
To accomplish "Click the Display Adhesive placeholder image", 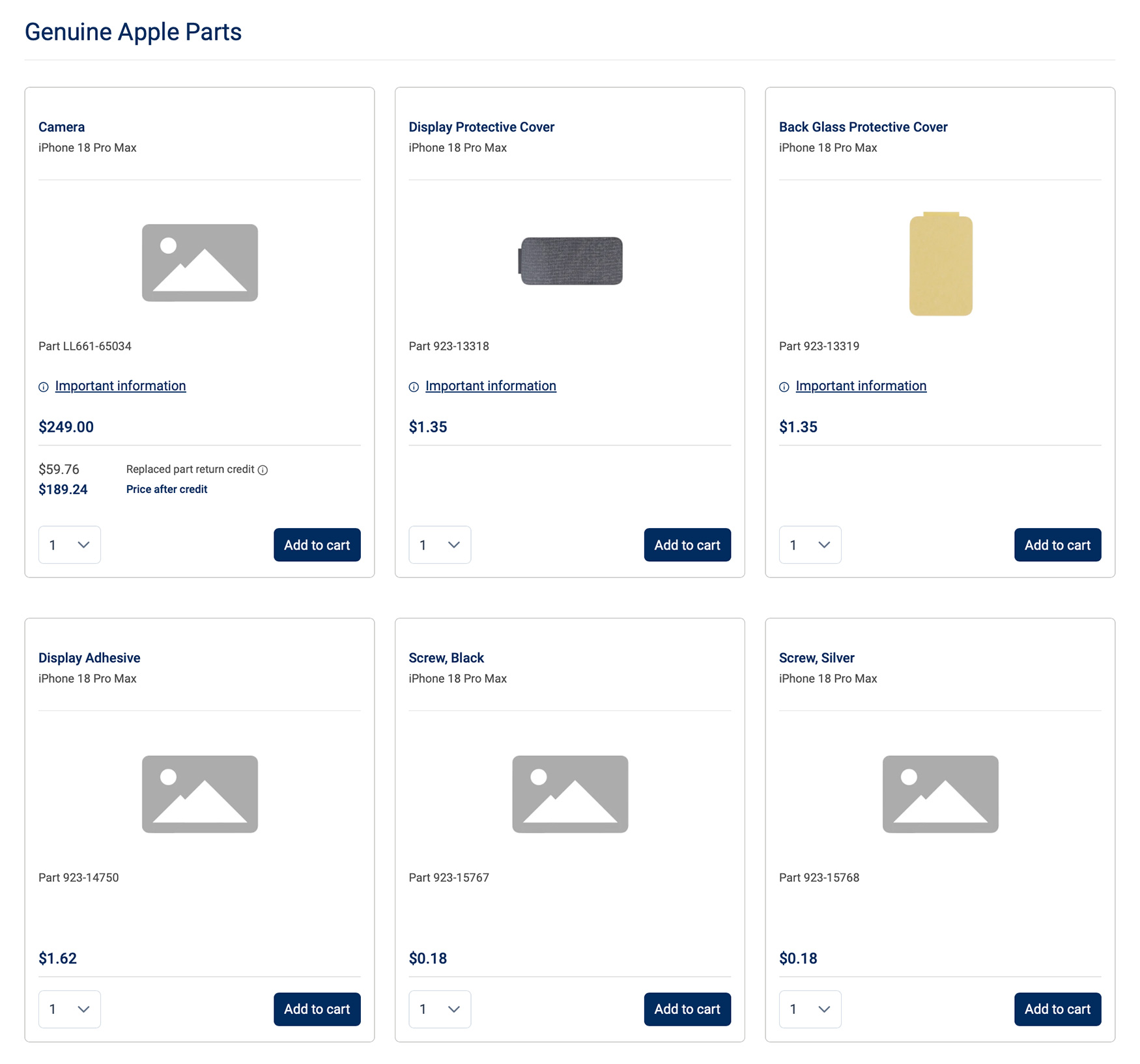I will [x=200, y=794].
